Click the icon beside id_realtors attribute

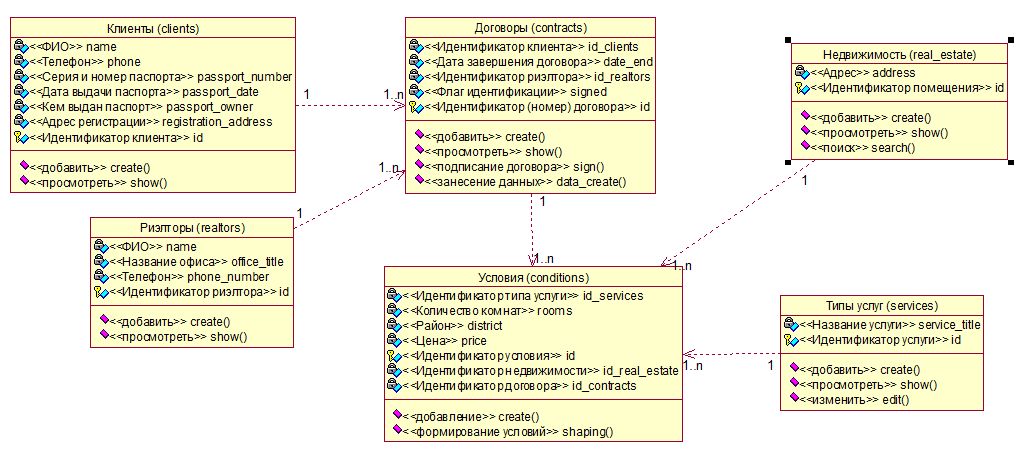tap(416, 76)
